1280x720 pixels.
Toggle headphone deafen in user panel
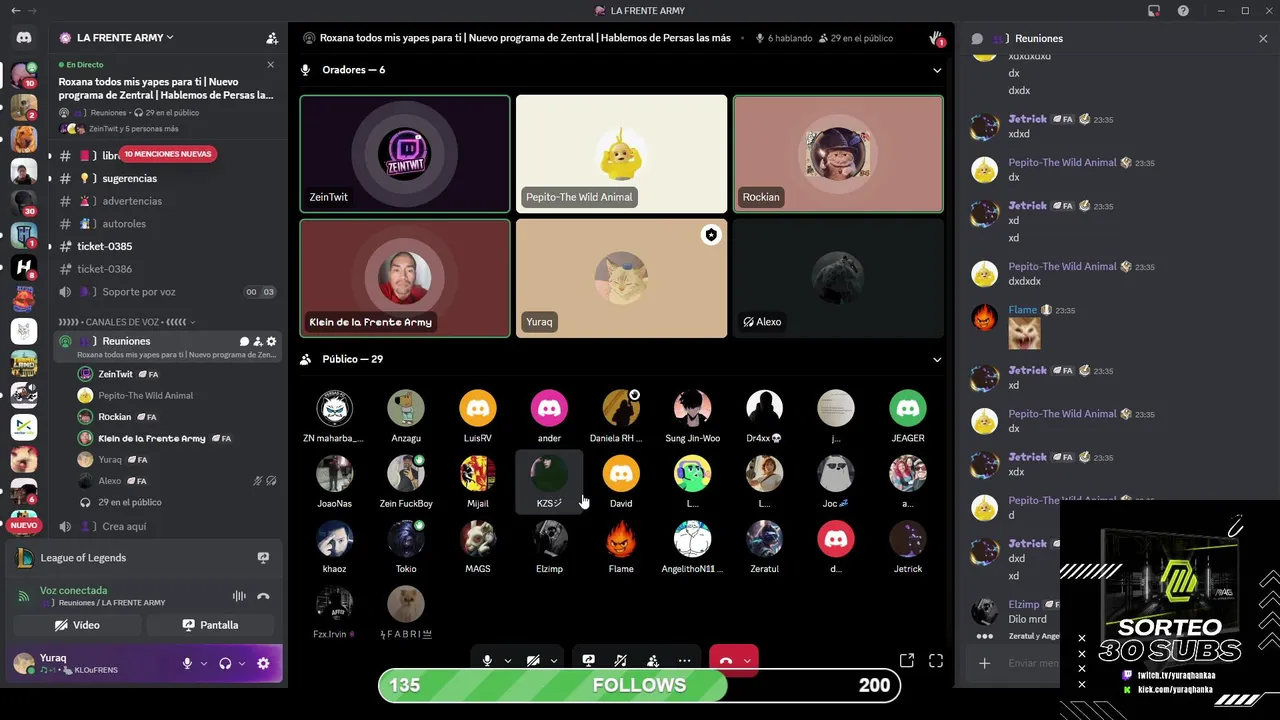click(225, 663)
